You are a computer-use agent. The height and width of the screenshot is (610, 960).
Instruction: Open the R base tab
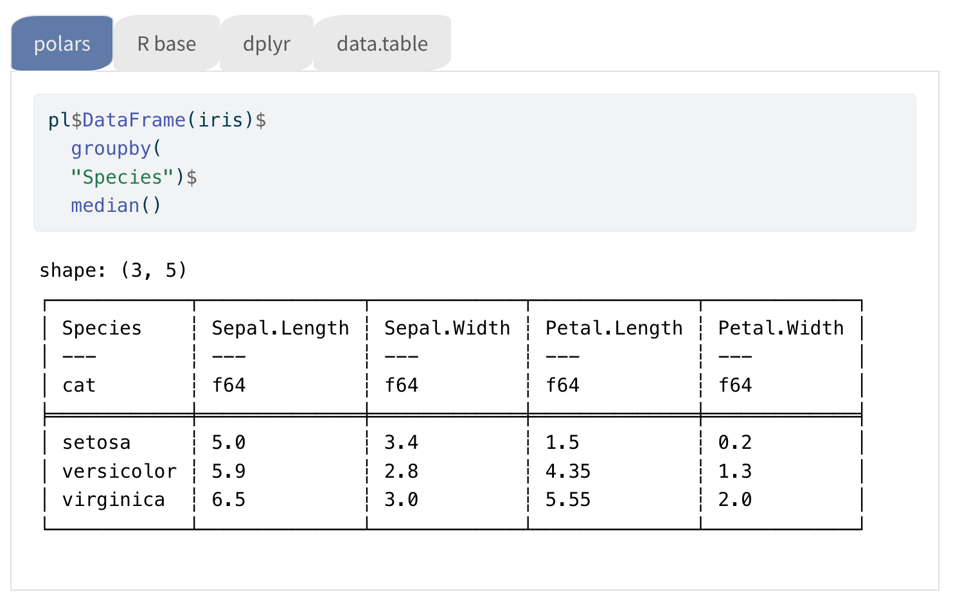pyautogui.click(x=166, y=44)
